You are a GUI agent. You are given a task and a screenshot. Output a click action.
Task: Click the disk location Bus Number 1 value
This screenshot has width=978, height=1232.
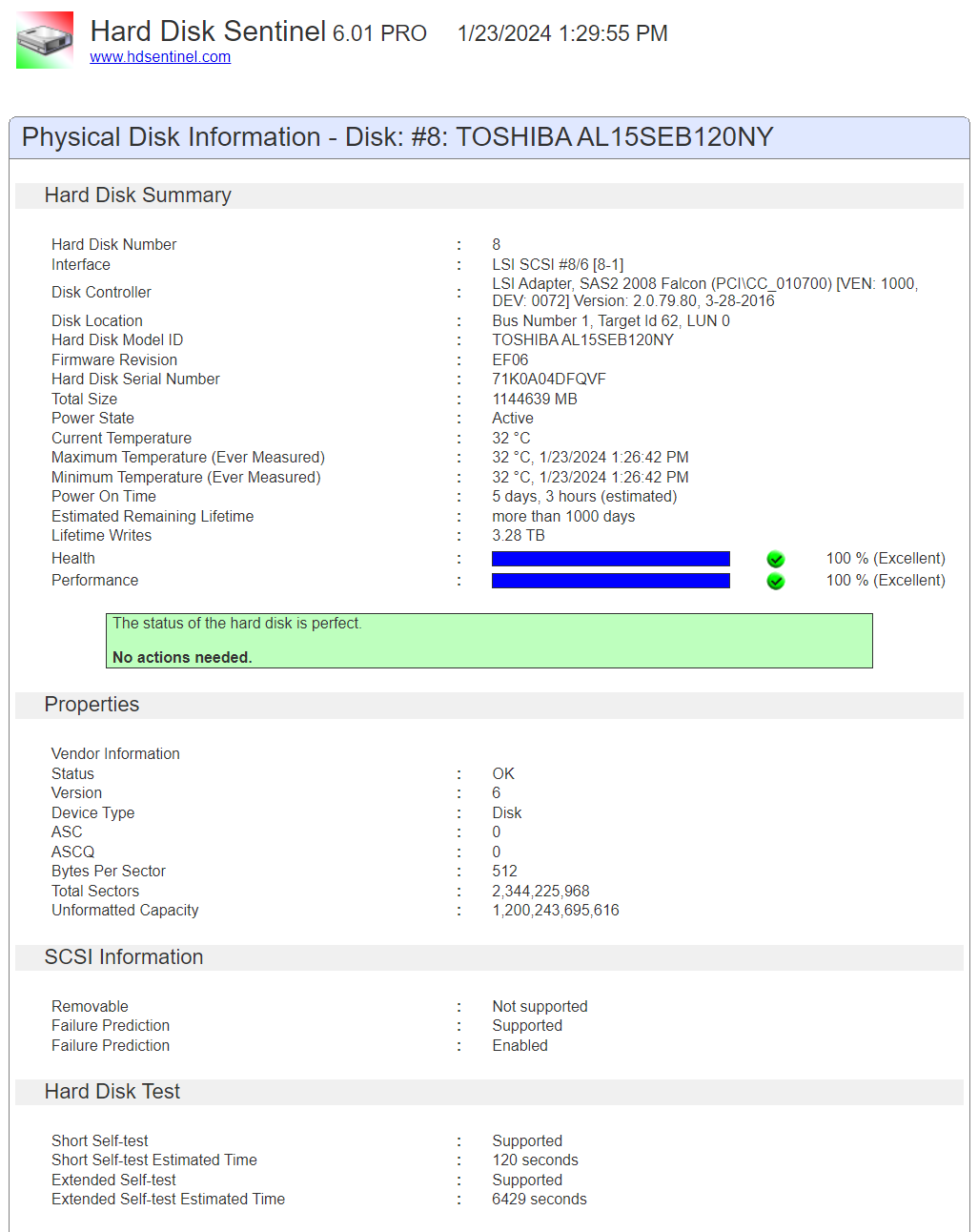coord(611,321)
